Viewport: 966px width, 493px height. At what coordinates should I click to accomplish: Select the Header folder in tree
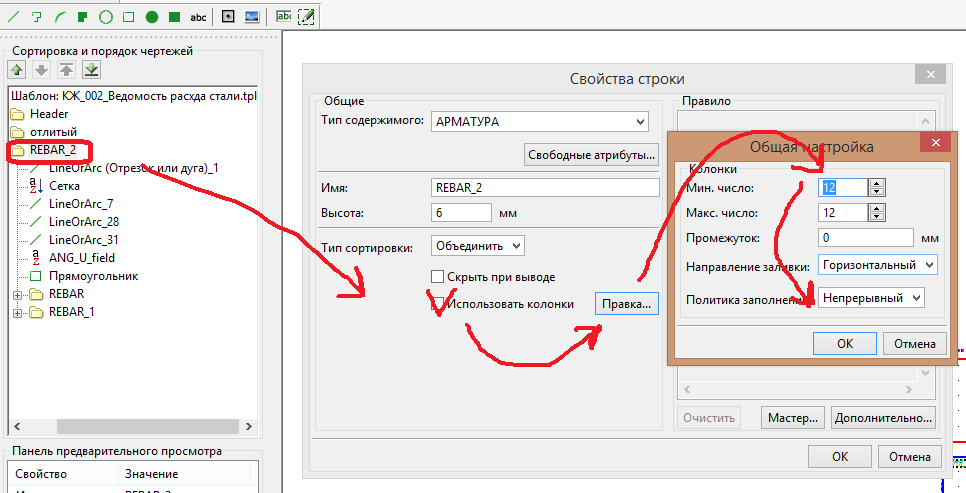tap(48, 114)
